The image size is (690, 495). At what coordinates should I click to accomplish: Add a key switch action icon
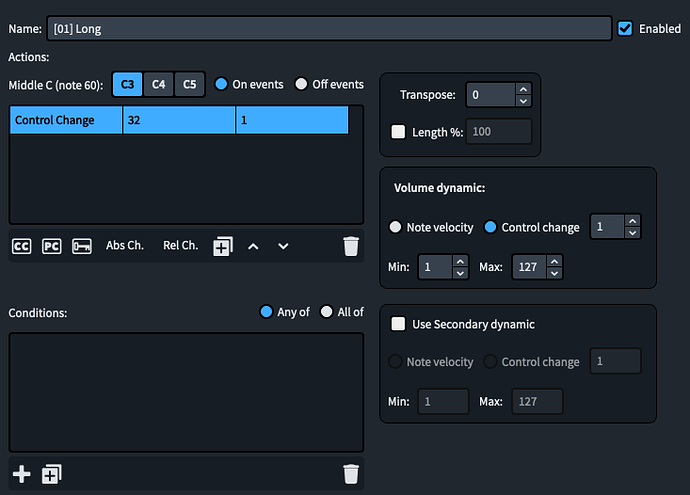coord(82,246)
